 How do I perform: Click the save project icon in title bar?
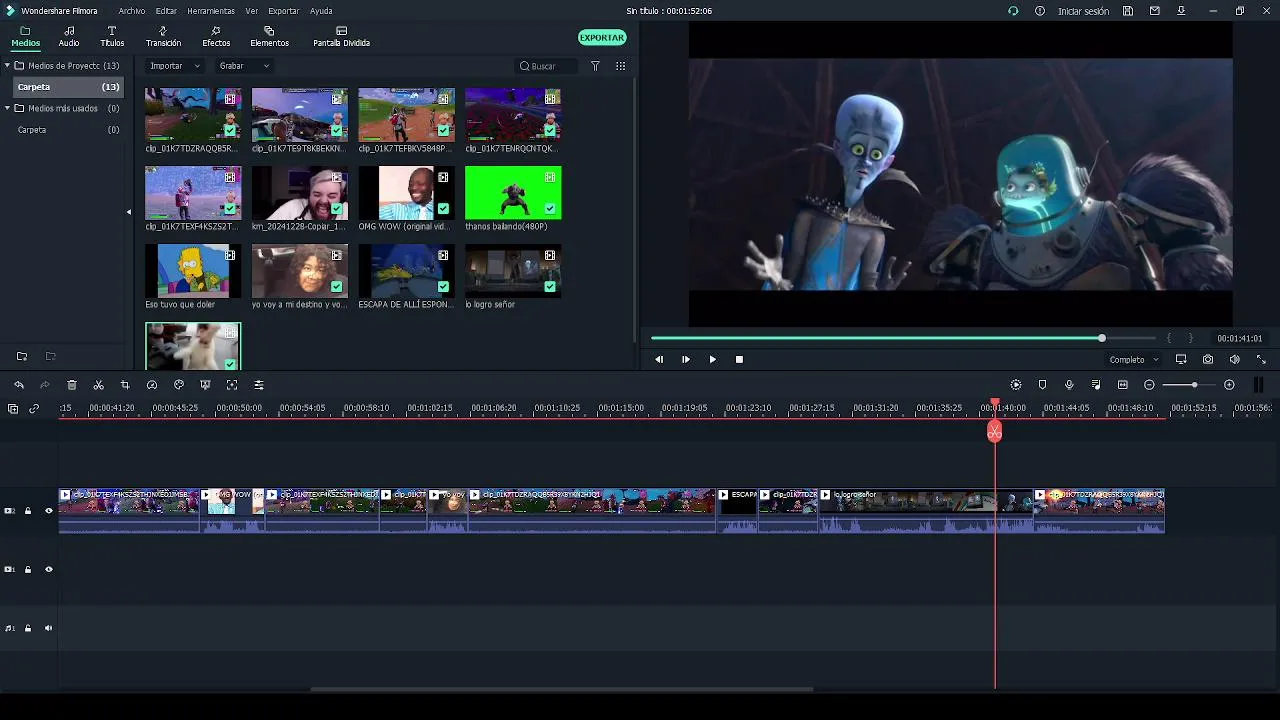pyautogui.click(x=1128, y=11)
